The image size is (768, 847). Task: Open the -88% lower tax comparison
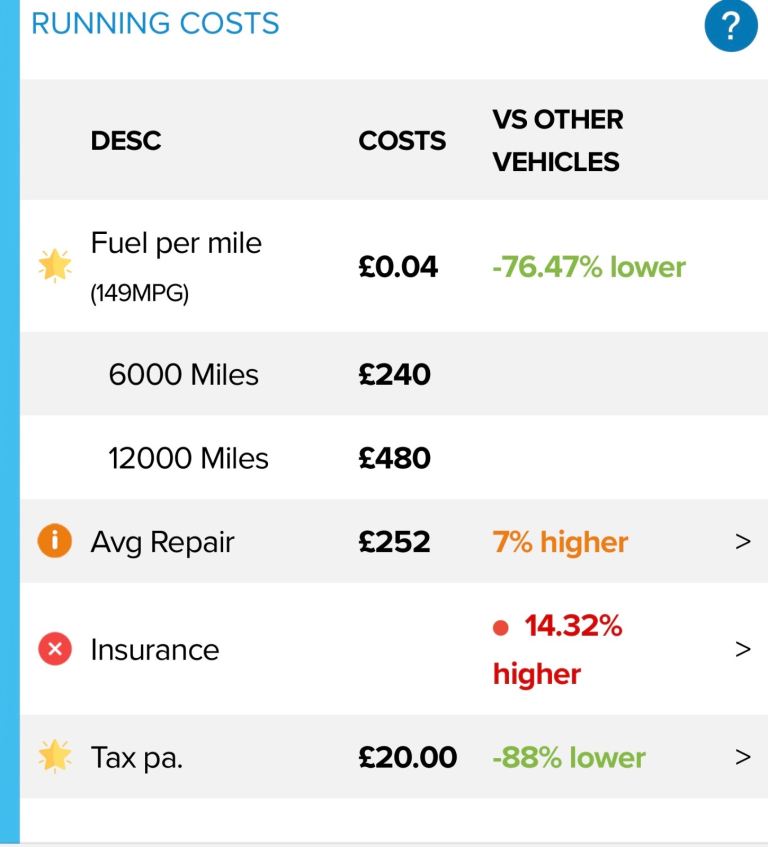(x=569, y=757)
